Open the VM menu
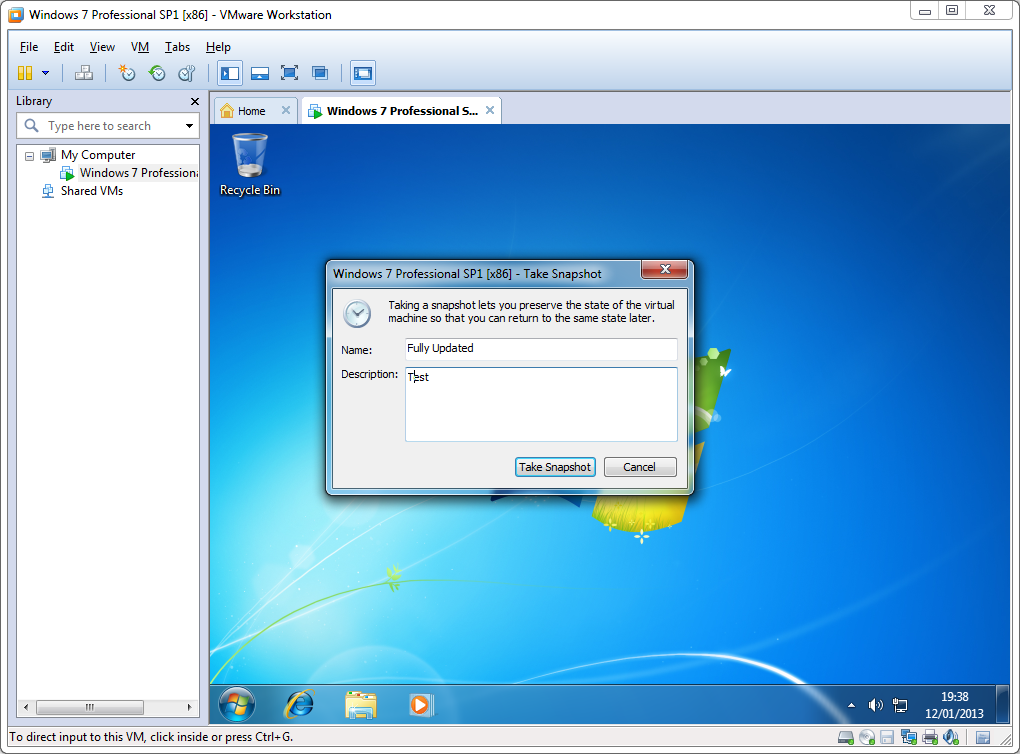The width and height of the screenshot is (1020, 754). (140, 47)
